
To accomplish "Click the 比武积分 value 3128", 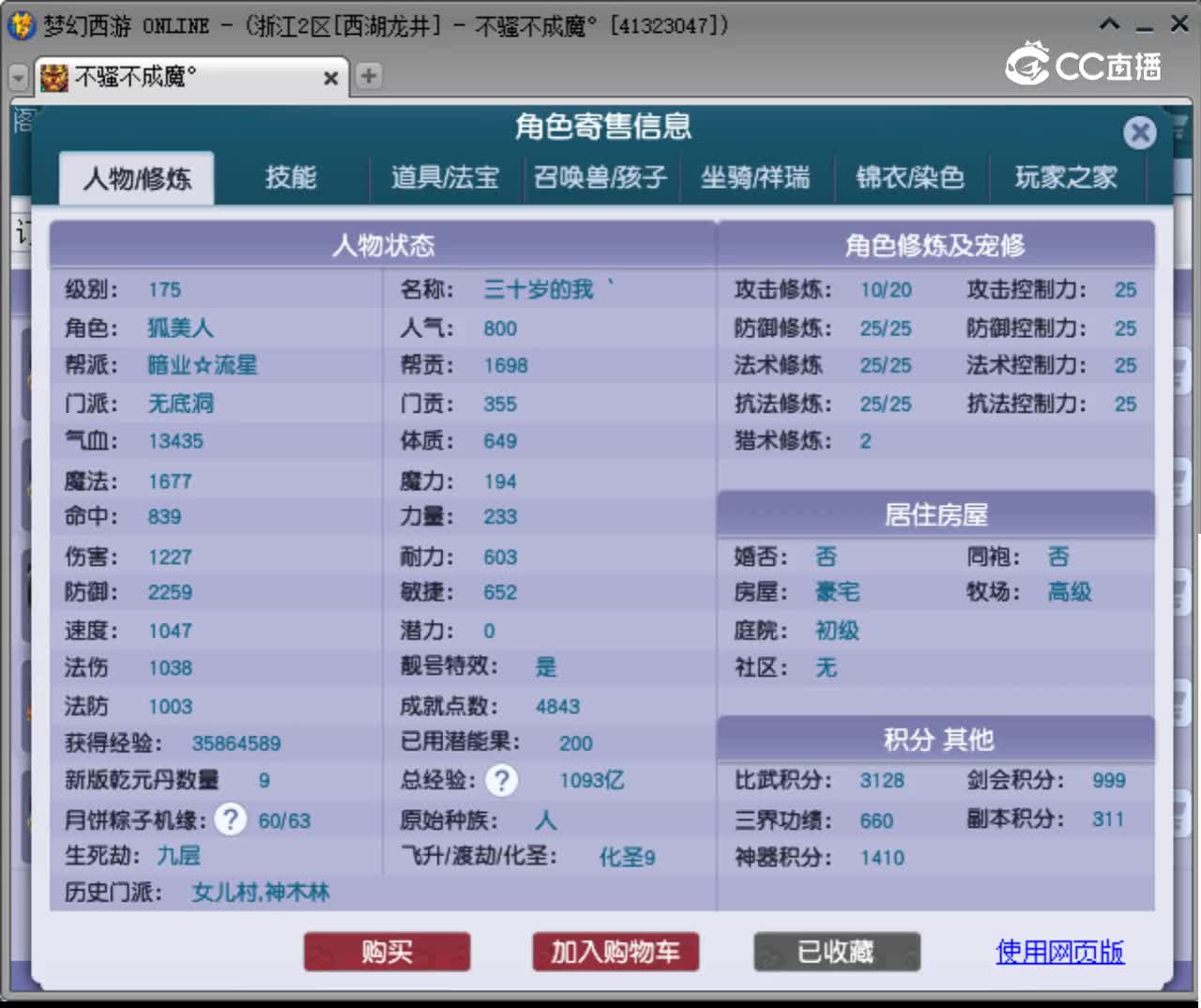I will click(882, 781).
